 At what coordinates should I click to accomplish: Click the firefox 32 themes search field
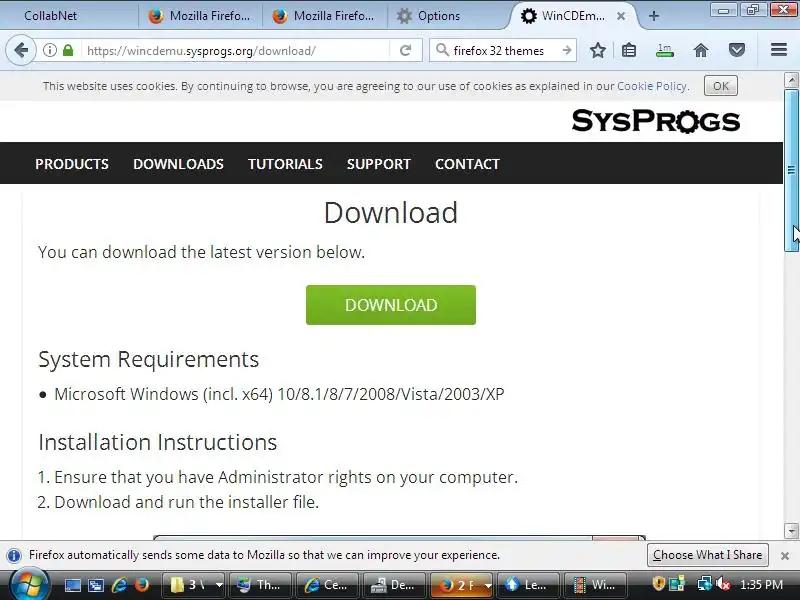click(x=503, y=51)
